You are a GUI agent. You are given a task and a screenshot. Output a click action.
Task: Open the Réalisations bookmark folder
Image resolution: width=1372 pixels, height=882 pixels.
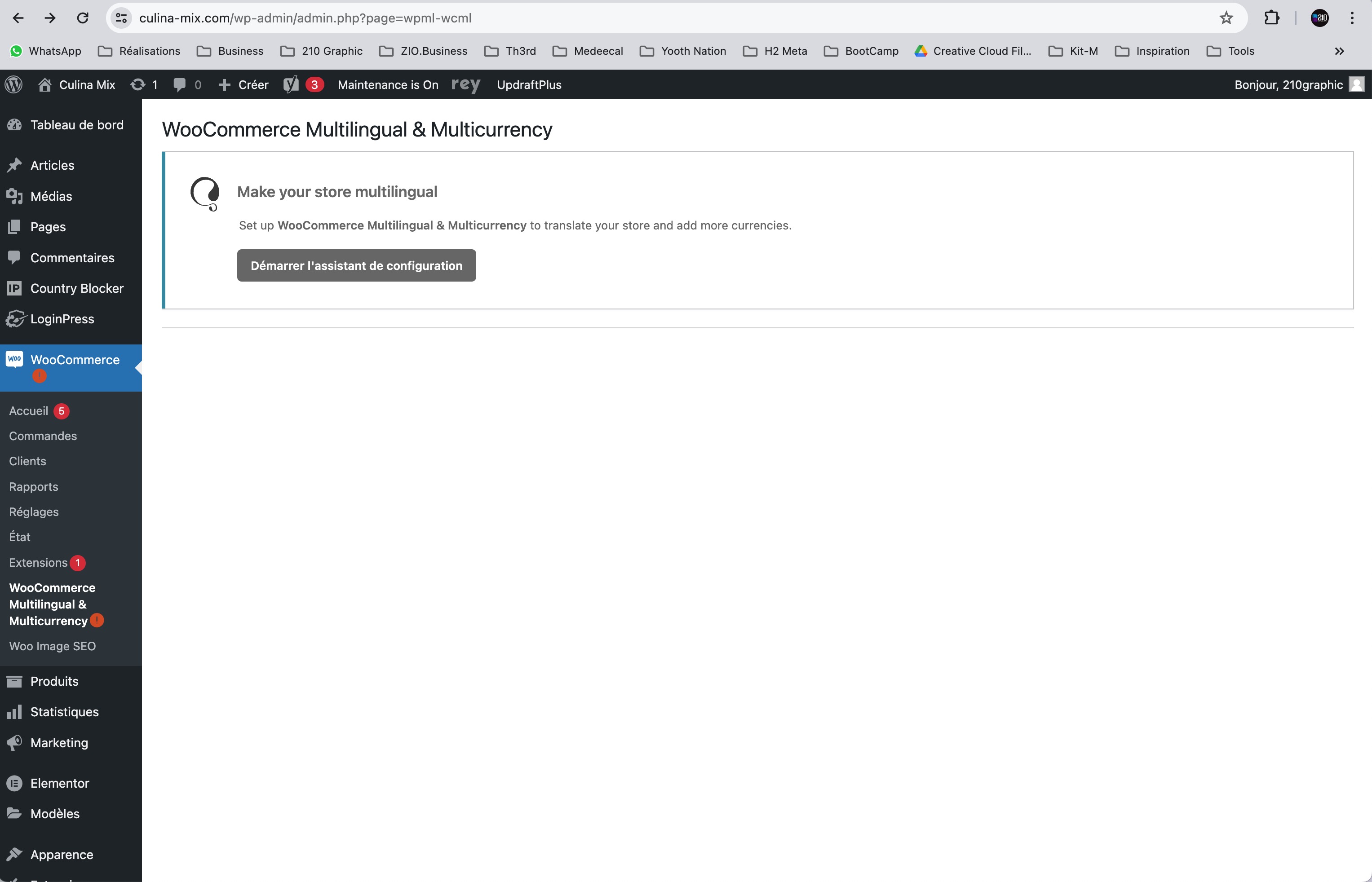click(x=139, y=51)
